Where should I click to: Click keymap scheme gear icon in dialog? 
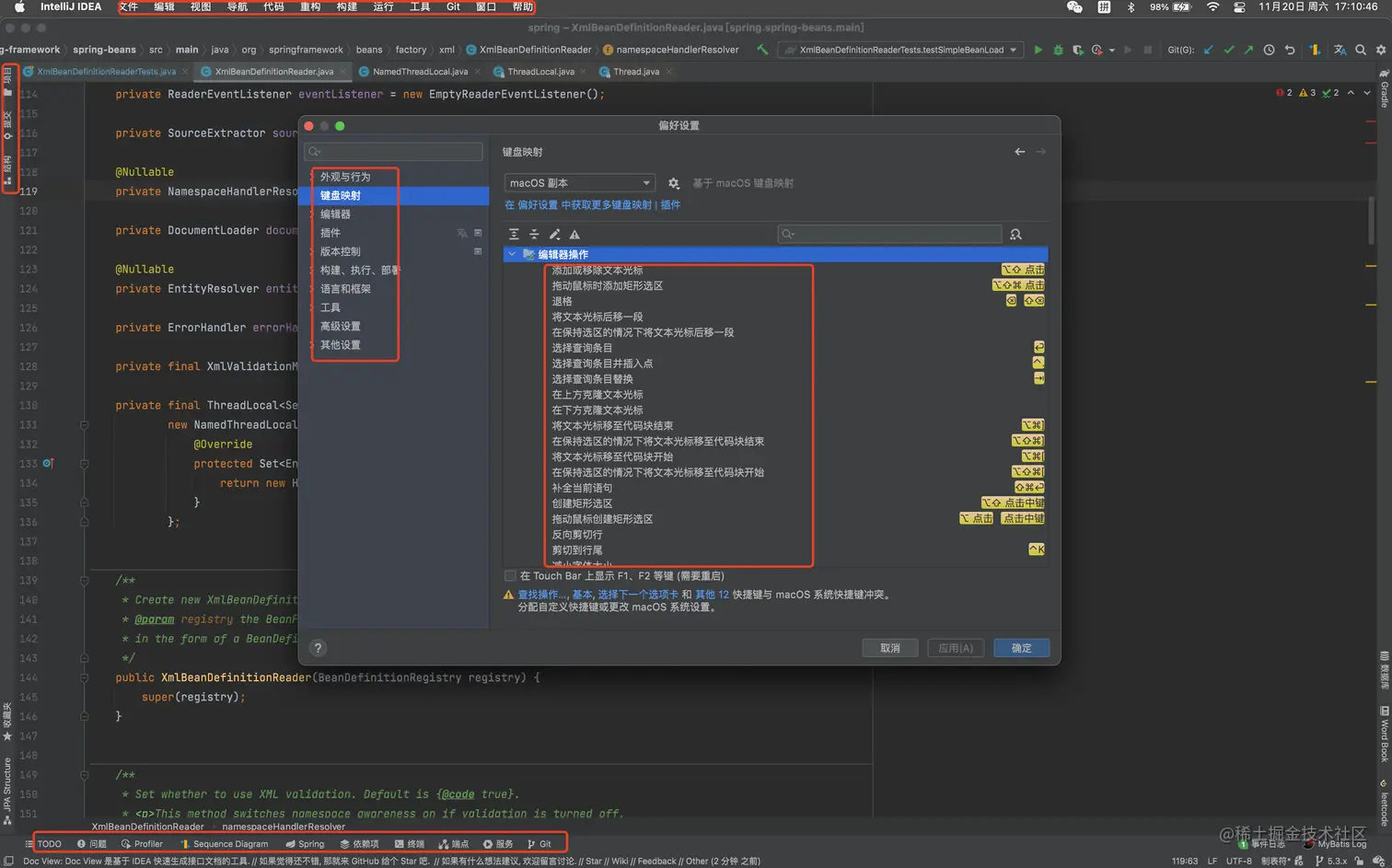(674, 183)
